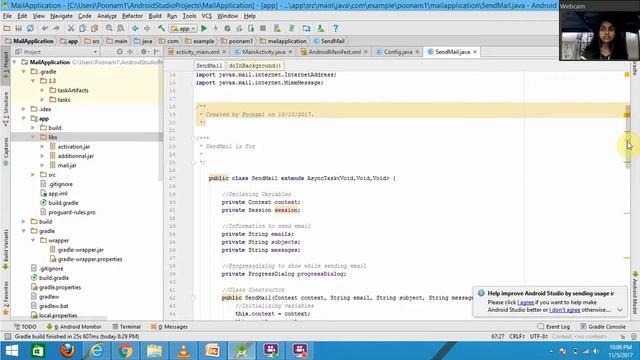The width and height of the screenshot is (640, 360).
Task: Click the Make Project hammer icon
Action: pyautogui.click(x=162, y=28)
